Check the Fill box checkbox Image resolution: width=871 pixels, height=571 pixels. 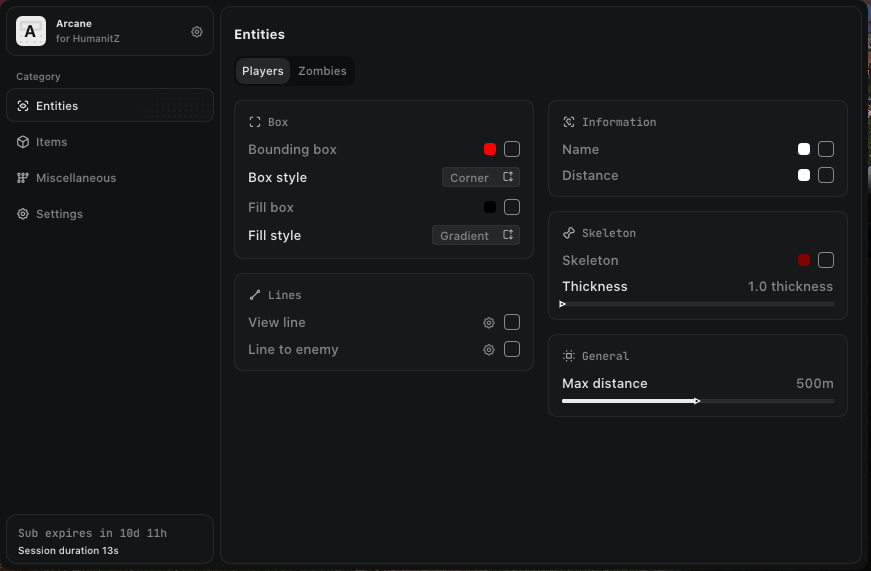(512, 207)
